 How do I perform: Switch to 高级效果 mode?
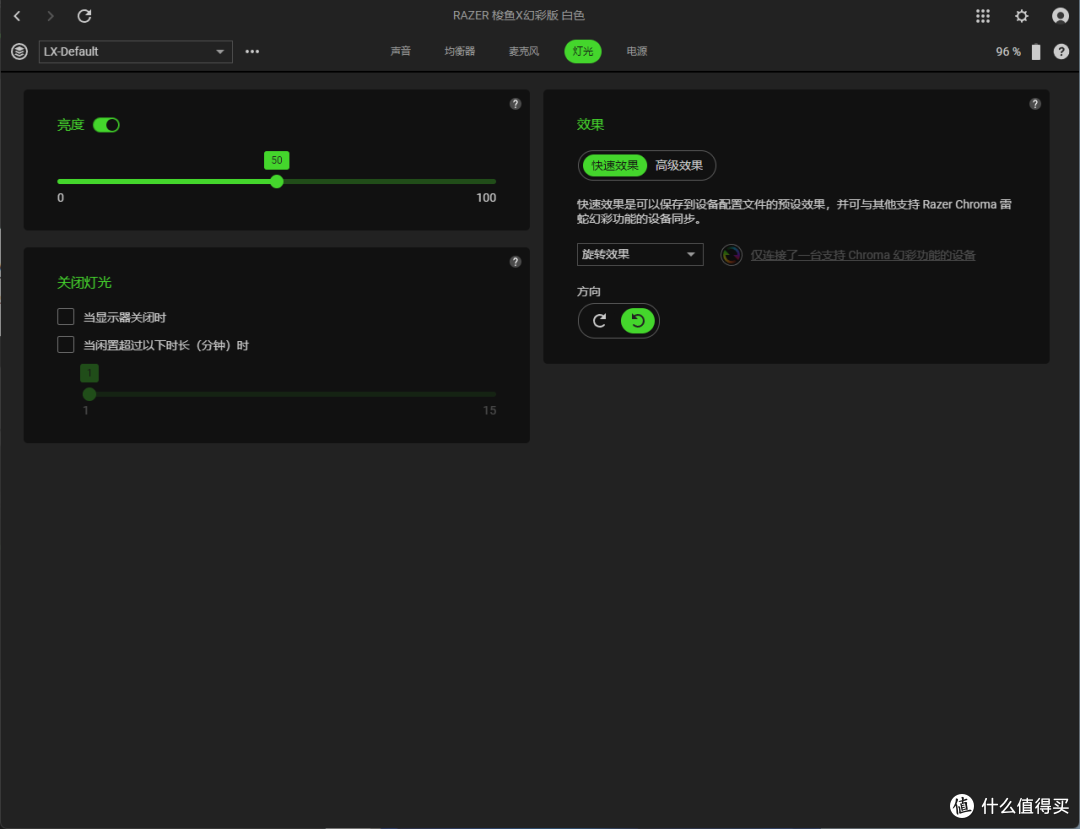(x=679, y=165)
